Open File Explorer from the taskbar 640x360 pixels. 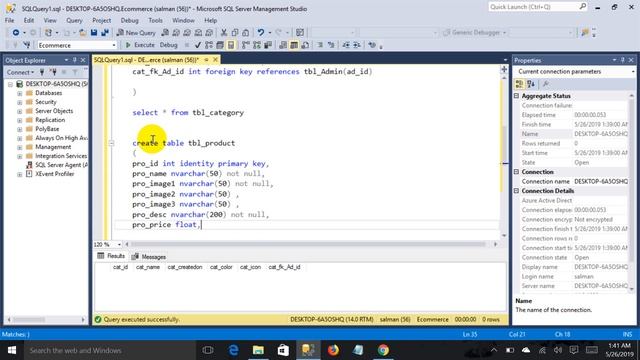(258, 350)
